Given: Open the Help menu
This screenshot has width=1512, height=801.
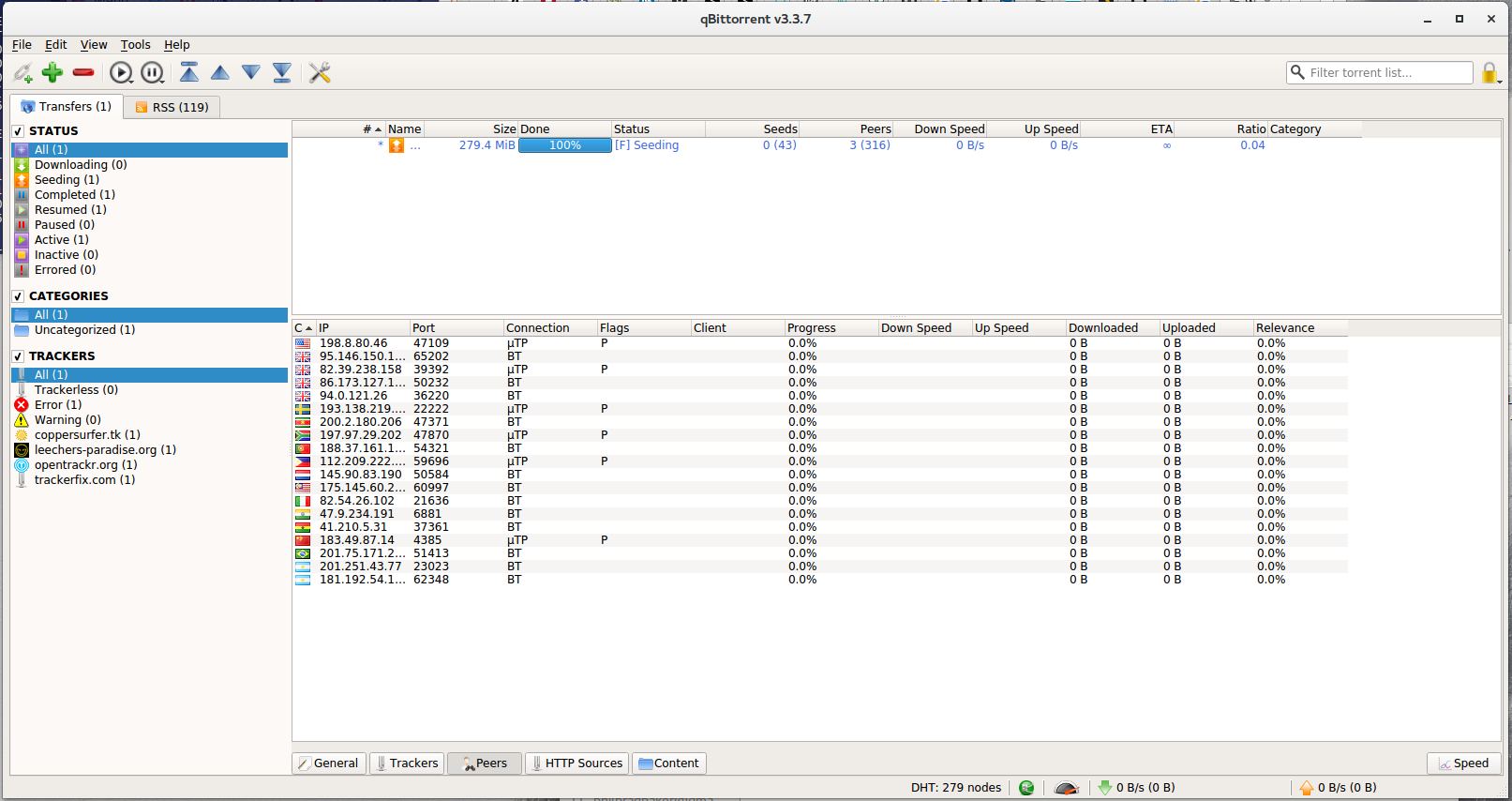Looking at the screenshot, I should 177,44.
